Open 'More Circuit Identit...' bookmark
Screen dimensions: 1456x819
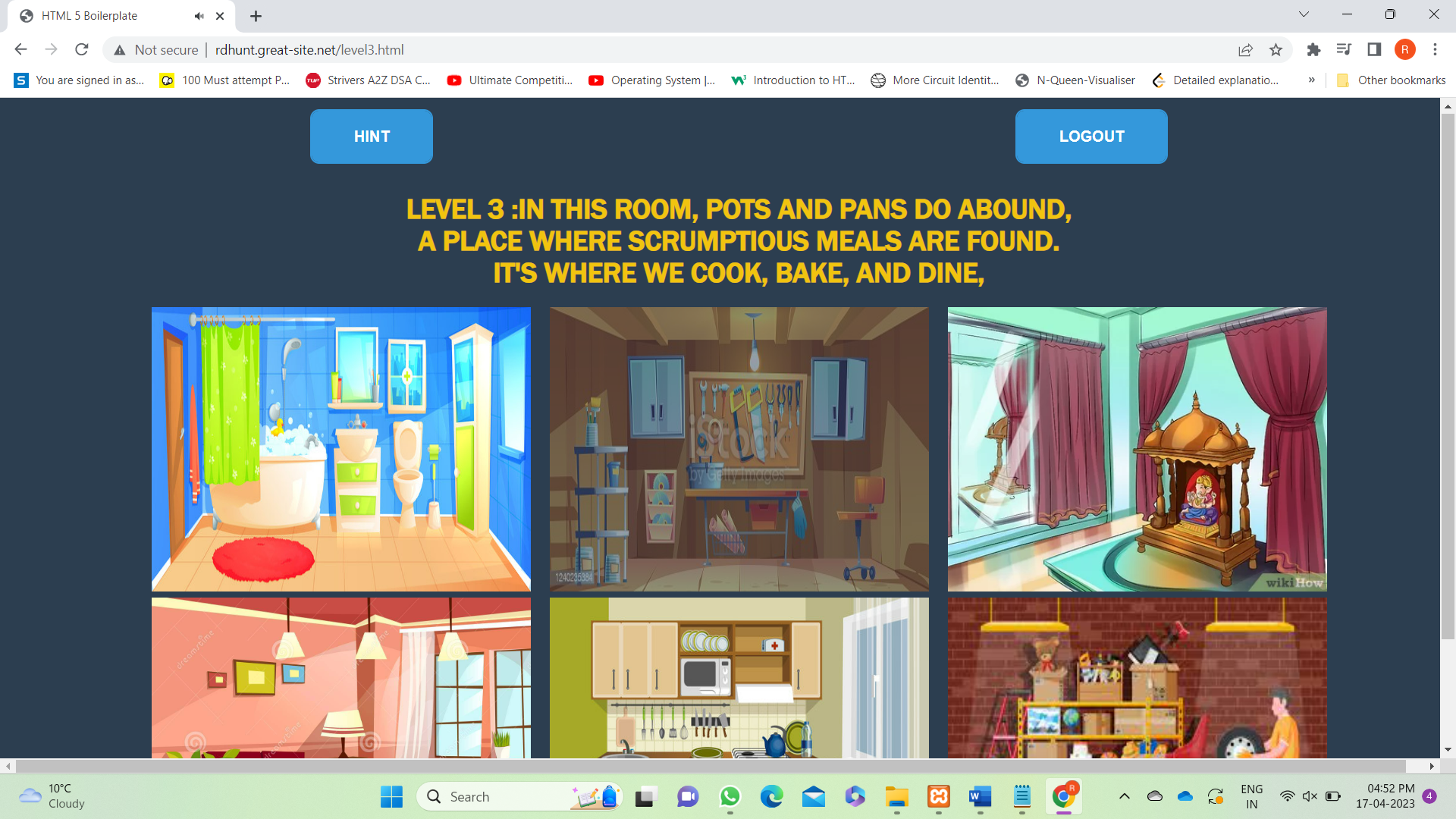935,80
